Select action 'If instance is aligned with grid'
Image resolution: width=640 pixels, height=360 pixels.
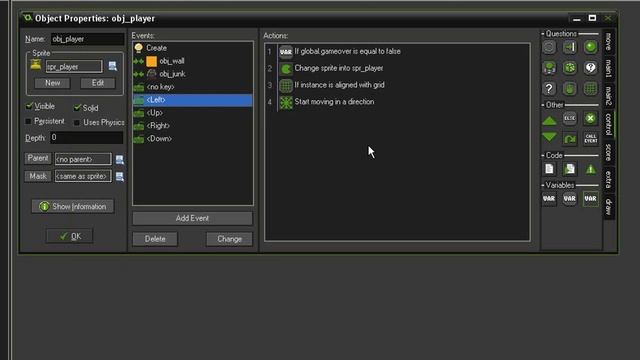pos(339,85)
